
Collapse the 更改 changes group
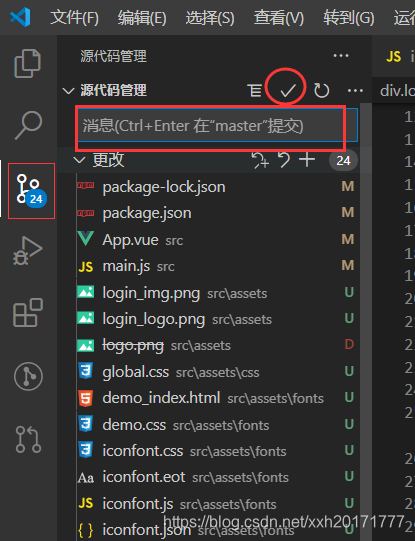tap(79, 160)
